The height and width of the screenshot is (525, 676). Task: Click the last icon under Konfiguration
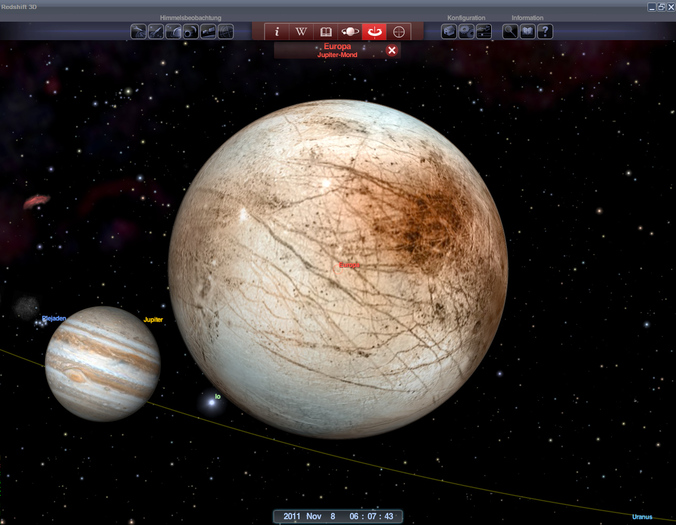click(484, 32)
